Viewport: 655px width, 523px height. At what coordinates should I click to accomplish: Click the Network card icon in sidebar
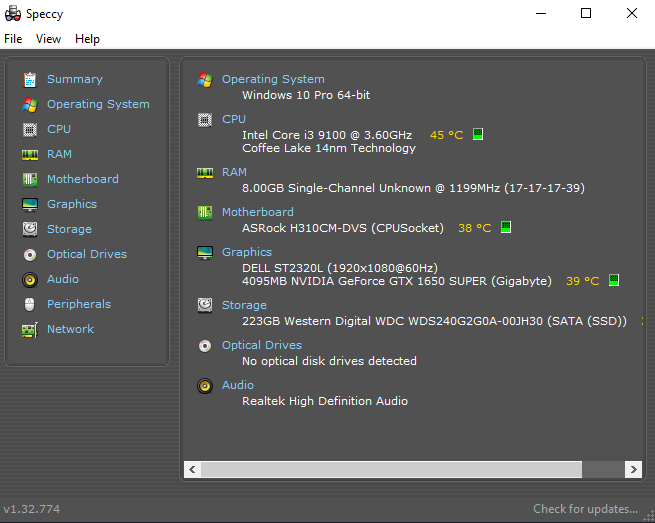[30, 330]
